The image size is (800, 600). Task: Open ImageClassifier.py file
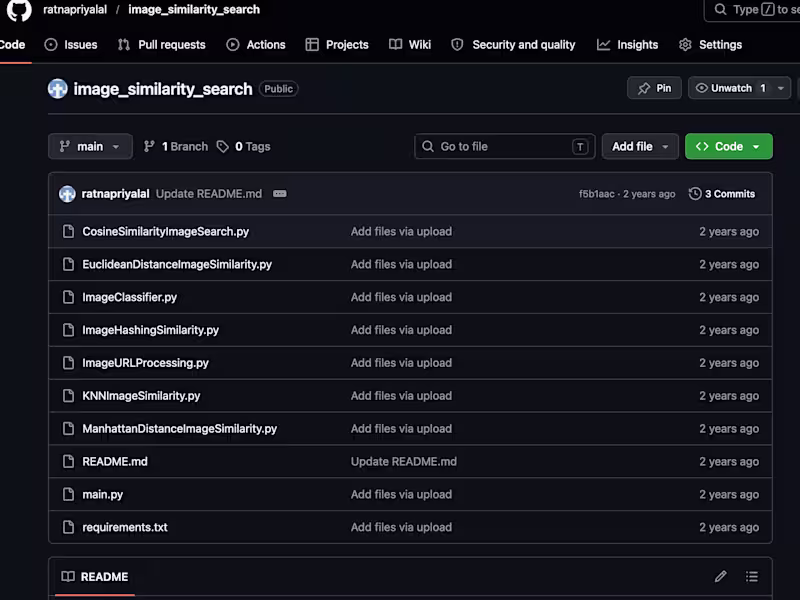pos(130,297)
